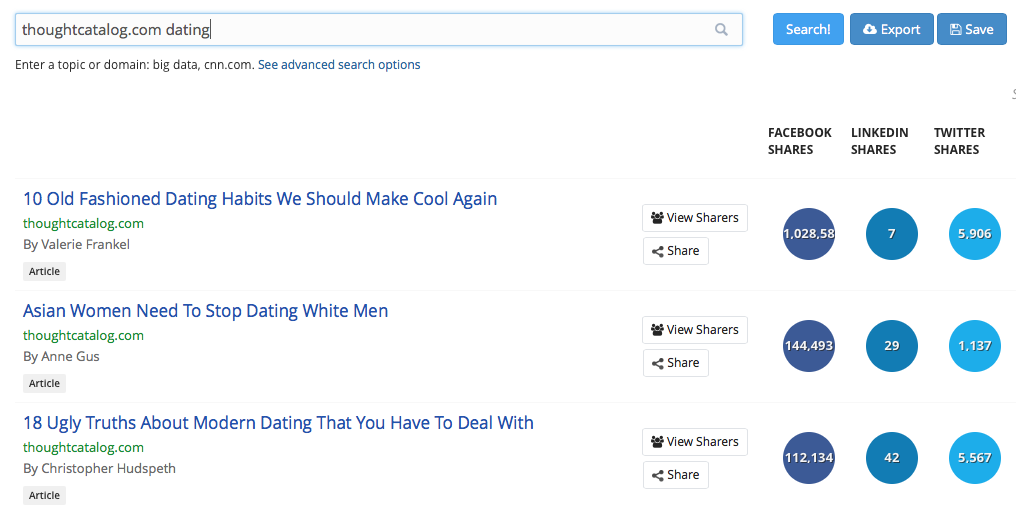View Sharers for the Old Fashioned Dating article
The width and height of the screenshot is (1016, 513).
(x=695, y=218)
